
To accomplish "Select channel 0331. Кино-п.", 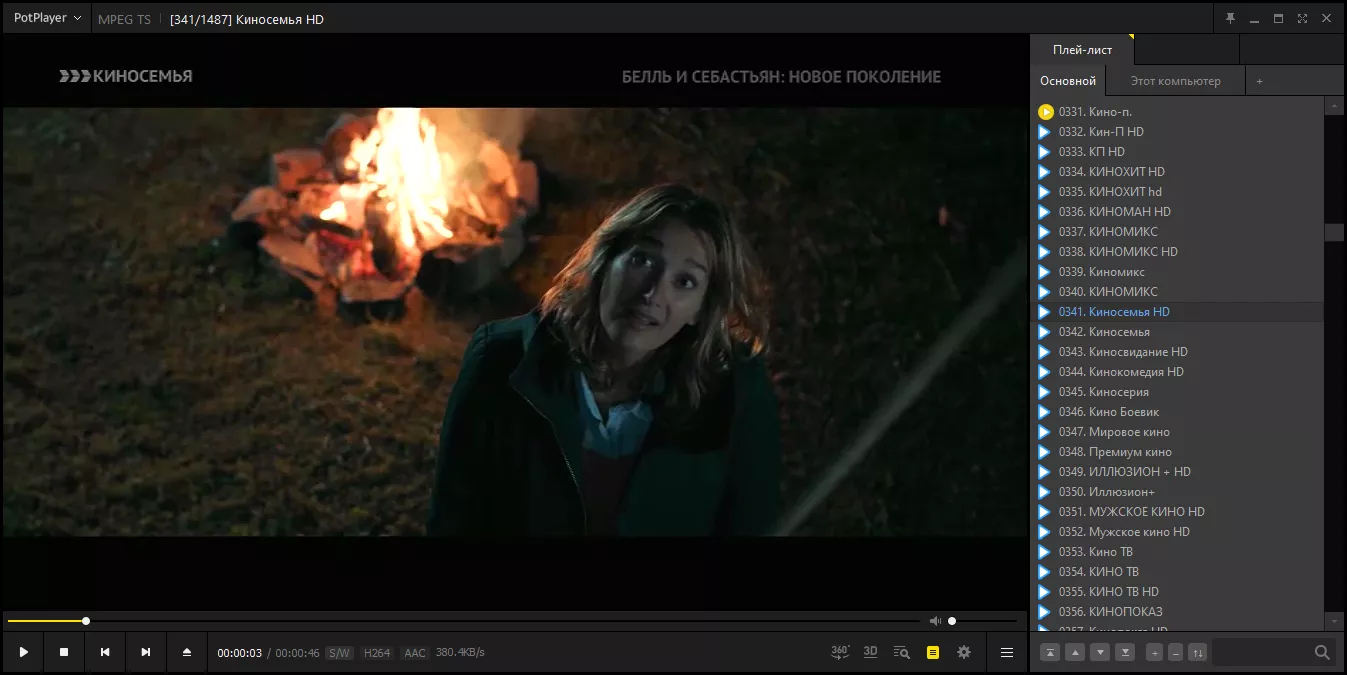I will coord(1177,112).
